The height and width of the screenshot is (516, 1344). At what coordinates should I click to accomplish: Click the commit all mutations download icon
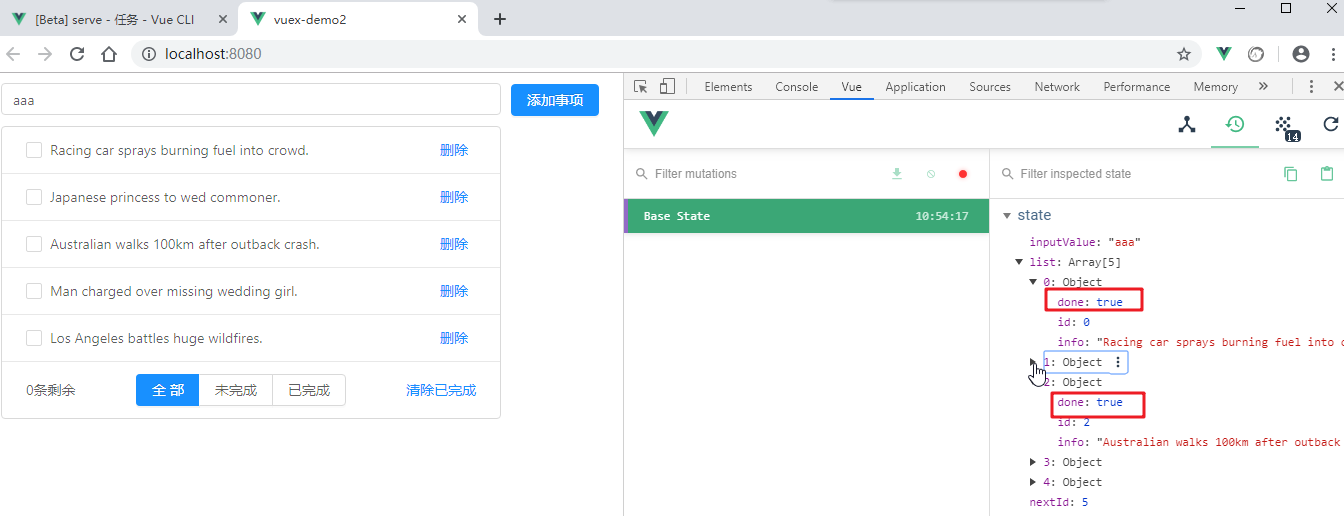[897, 174]
